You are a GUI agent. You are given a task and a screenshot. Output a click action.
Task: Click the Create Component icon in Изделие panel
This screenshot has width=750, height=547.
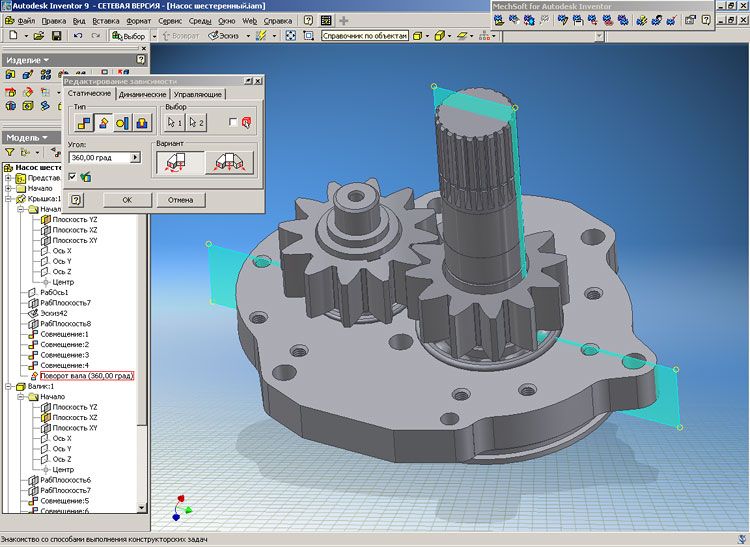[28, 74]
